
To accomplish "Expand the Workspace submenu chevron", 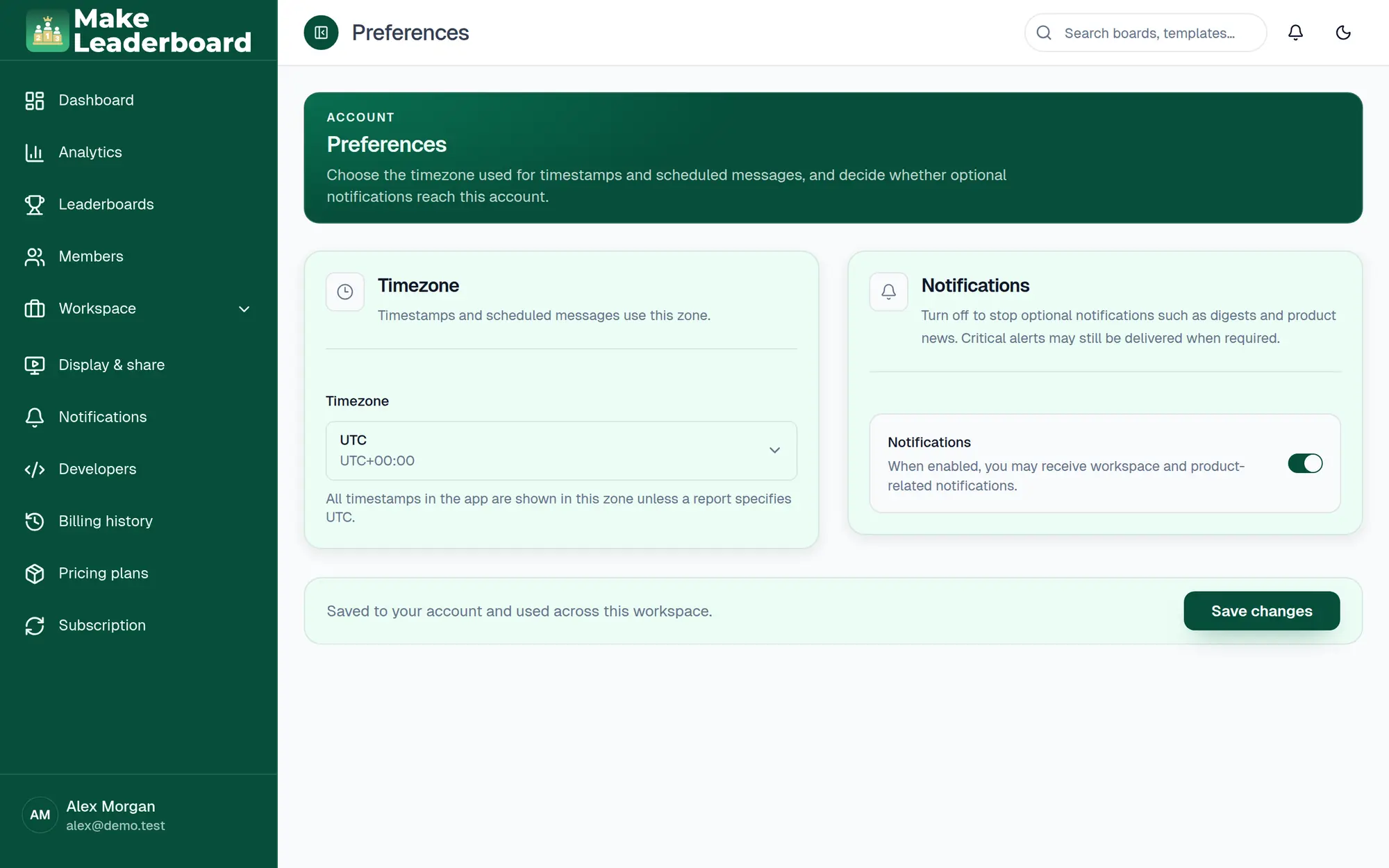I will [244, 309].
